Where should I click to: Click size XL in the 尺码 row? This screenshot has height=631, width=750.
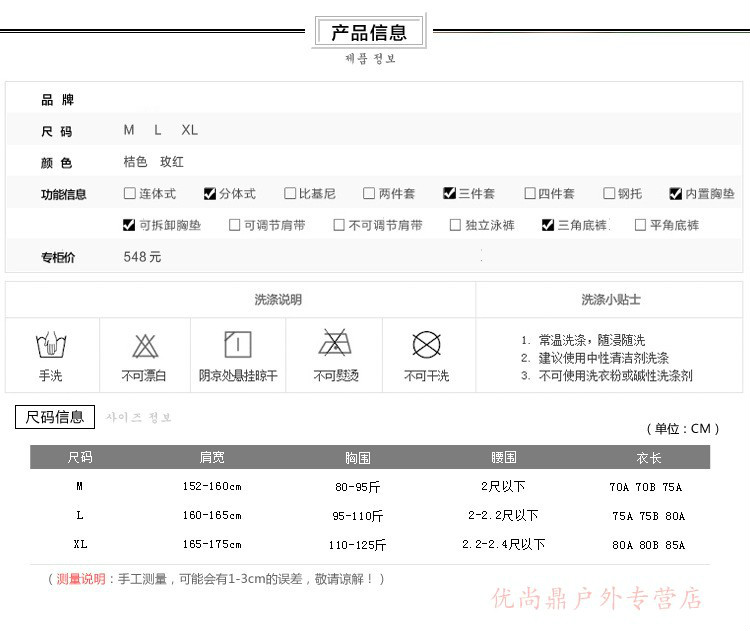pyautogui.click(x=189, y=131)
